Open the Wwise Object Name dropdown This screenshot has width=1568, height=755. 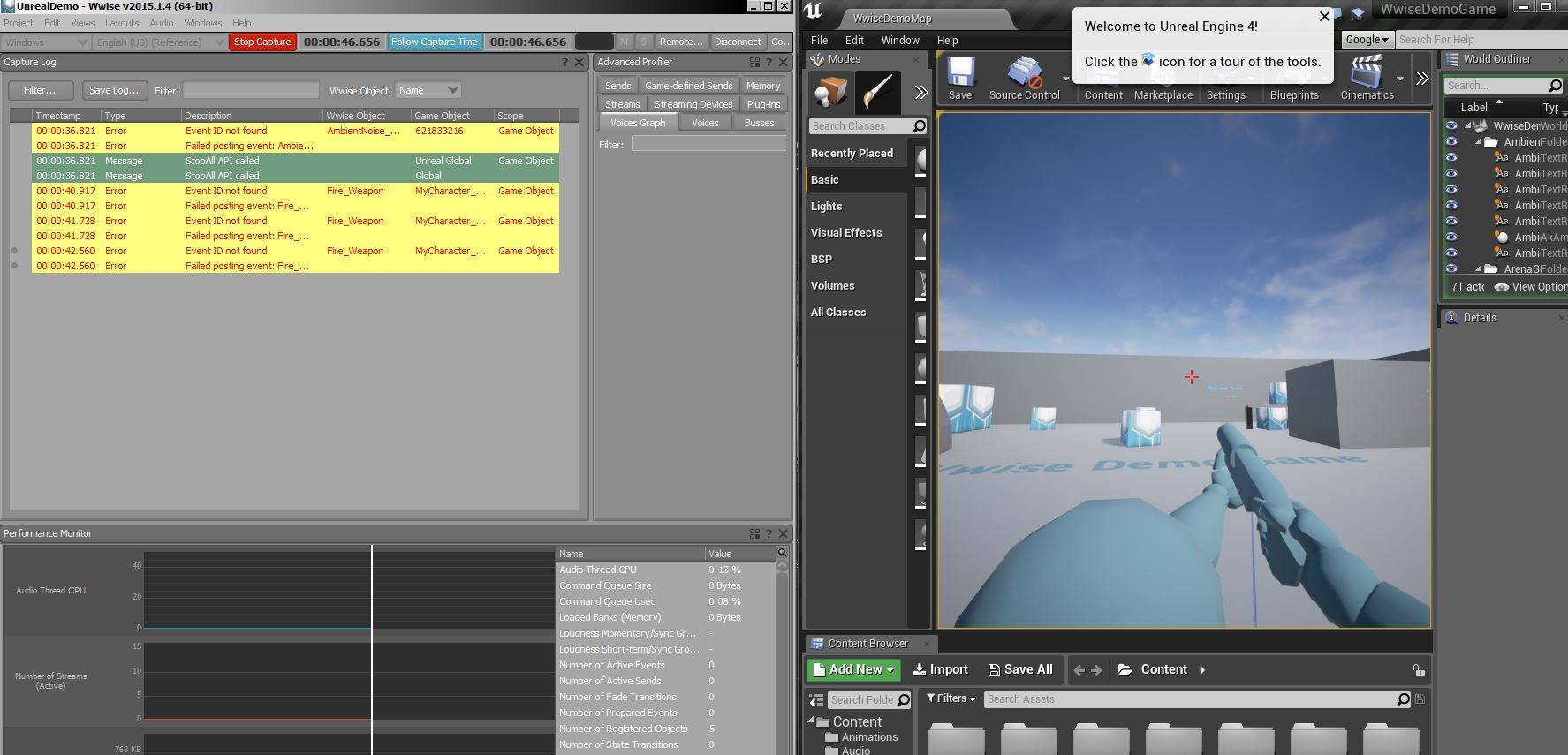428,90
